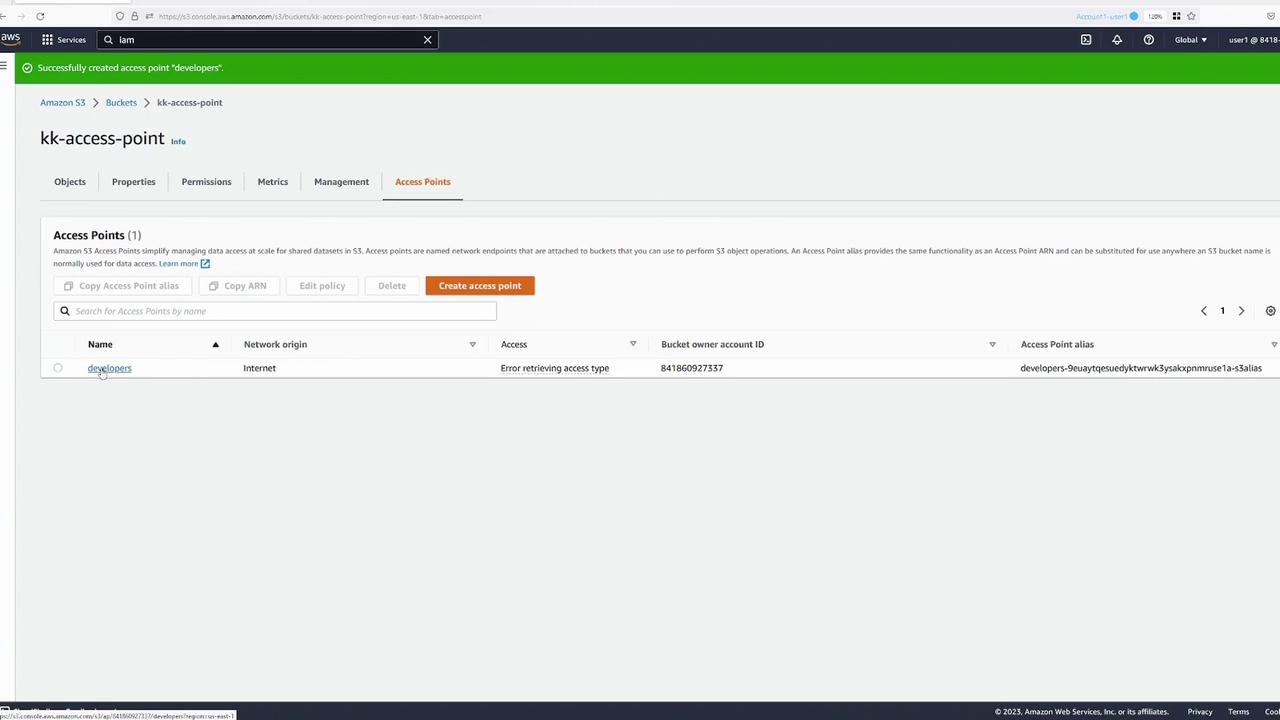This screenshot has width=1280, height=720.
Task: Open the Services grid menu
Action: tap(63, 40)
